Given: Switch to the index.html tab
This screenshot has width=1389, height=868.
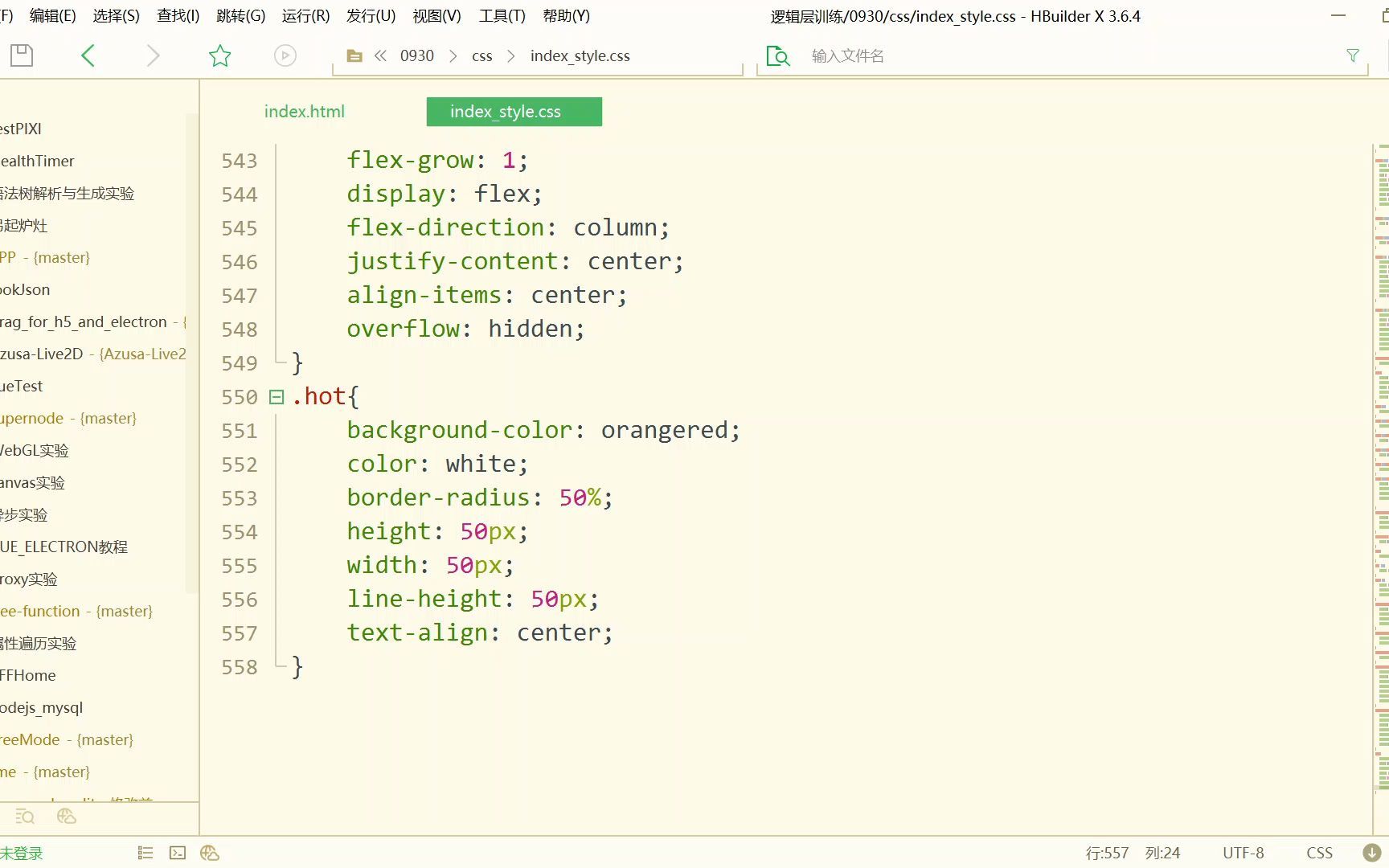Looking at the screenshot, I should click(x=304, y=112).
